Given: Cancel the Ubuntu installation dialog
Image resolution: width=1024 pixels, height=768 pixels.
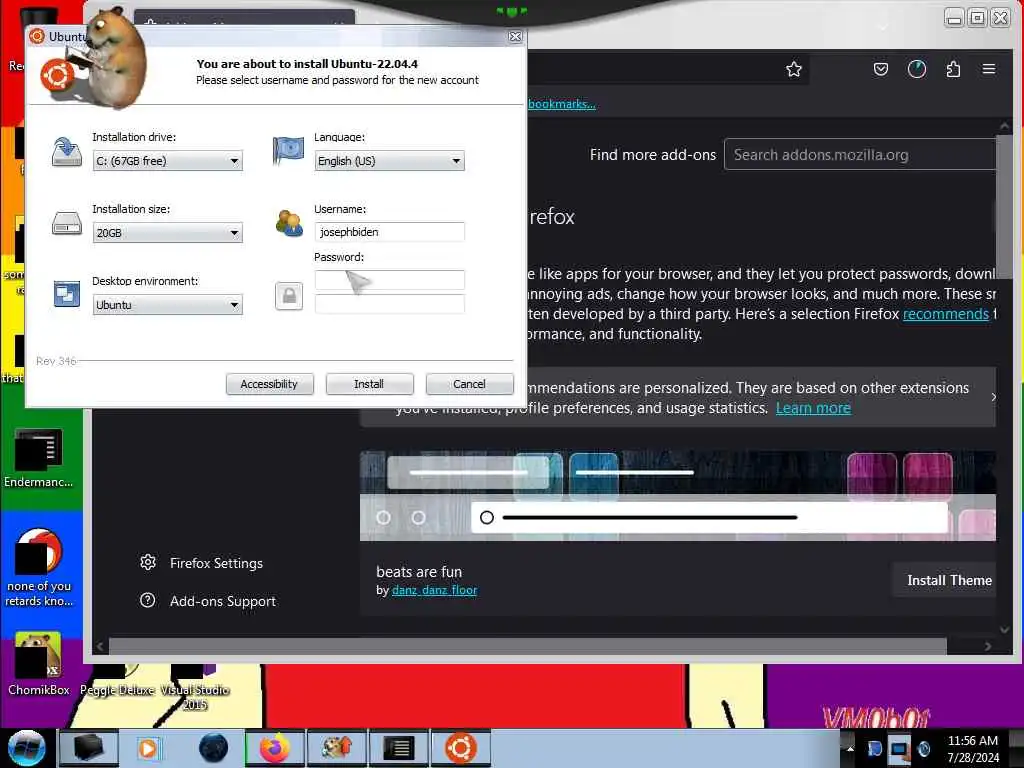Looking at the screenshot, I should [x=469, y=384].
